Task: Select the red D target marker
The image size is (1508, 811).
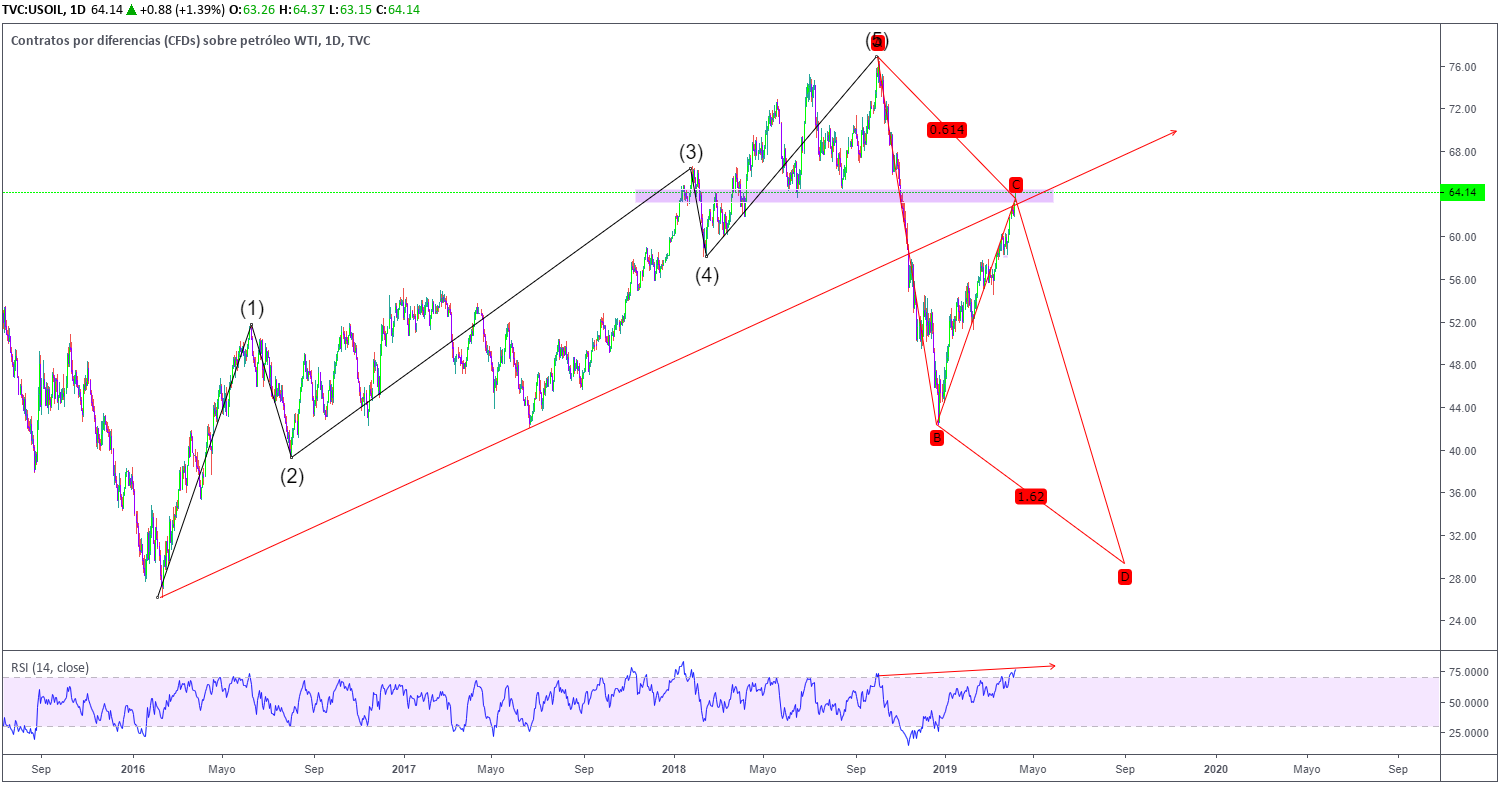Action: [1124, 577]
